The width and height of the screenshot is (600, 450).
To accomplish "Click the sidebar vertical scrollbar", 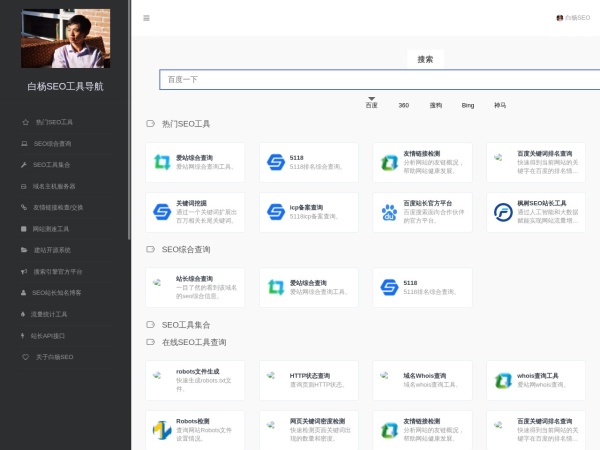I will (x=129, y=120).
